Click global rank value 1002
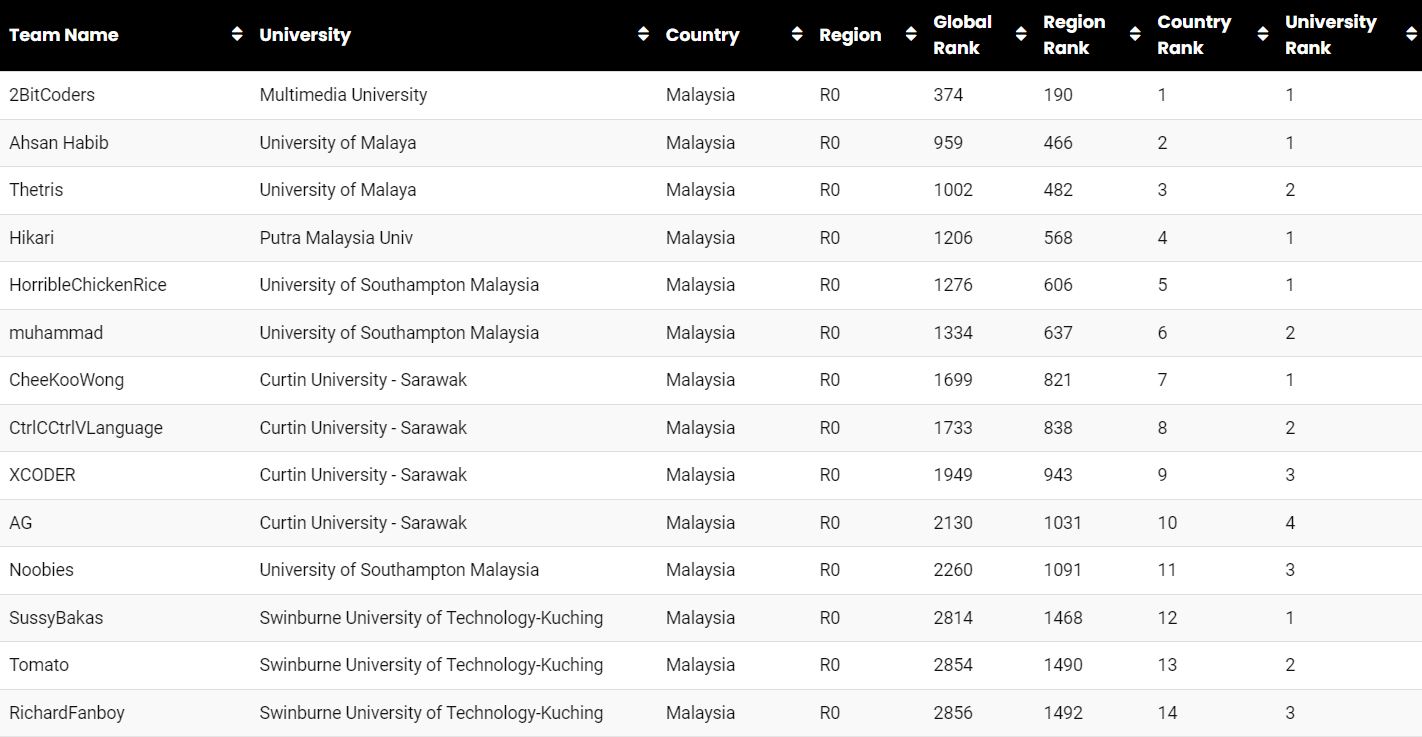This screenshot has height=737, width=1422. click(x=953, y=190)
